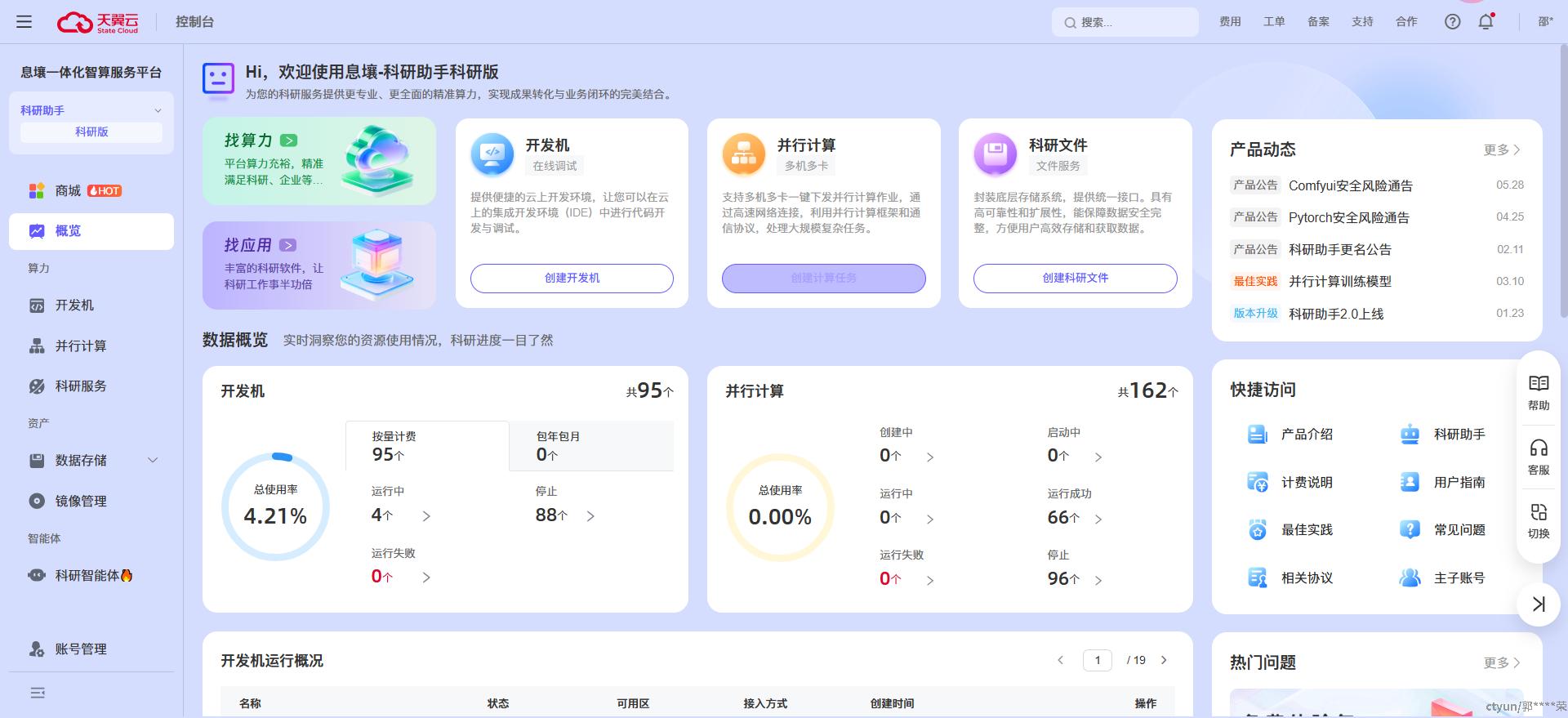
Task: Open 镜像管理 from the sidebar
Action: (x=80, y=501)
